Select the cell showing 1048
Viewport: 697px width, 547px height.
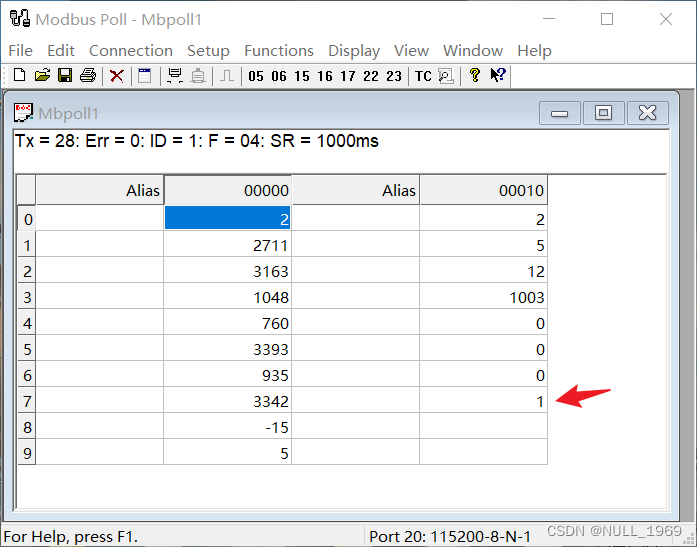tap(228, 296)
